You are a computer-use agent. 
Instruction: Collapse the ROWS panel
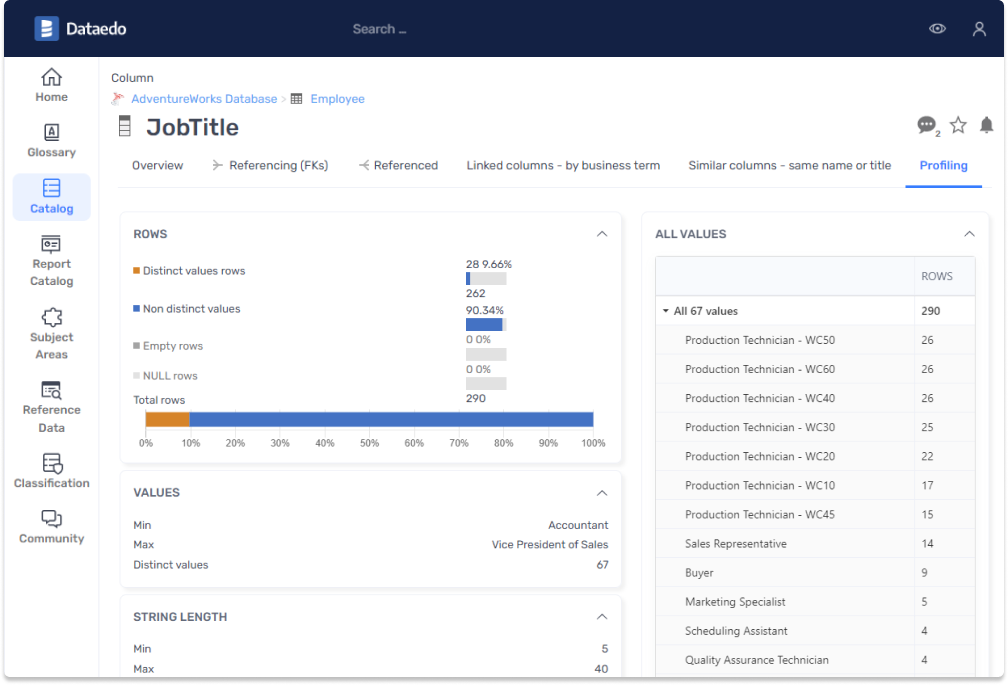pos(602,233)
